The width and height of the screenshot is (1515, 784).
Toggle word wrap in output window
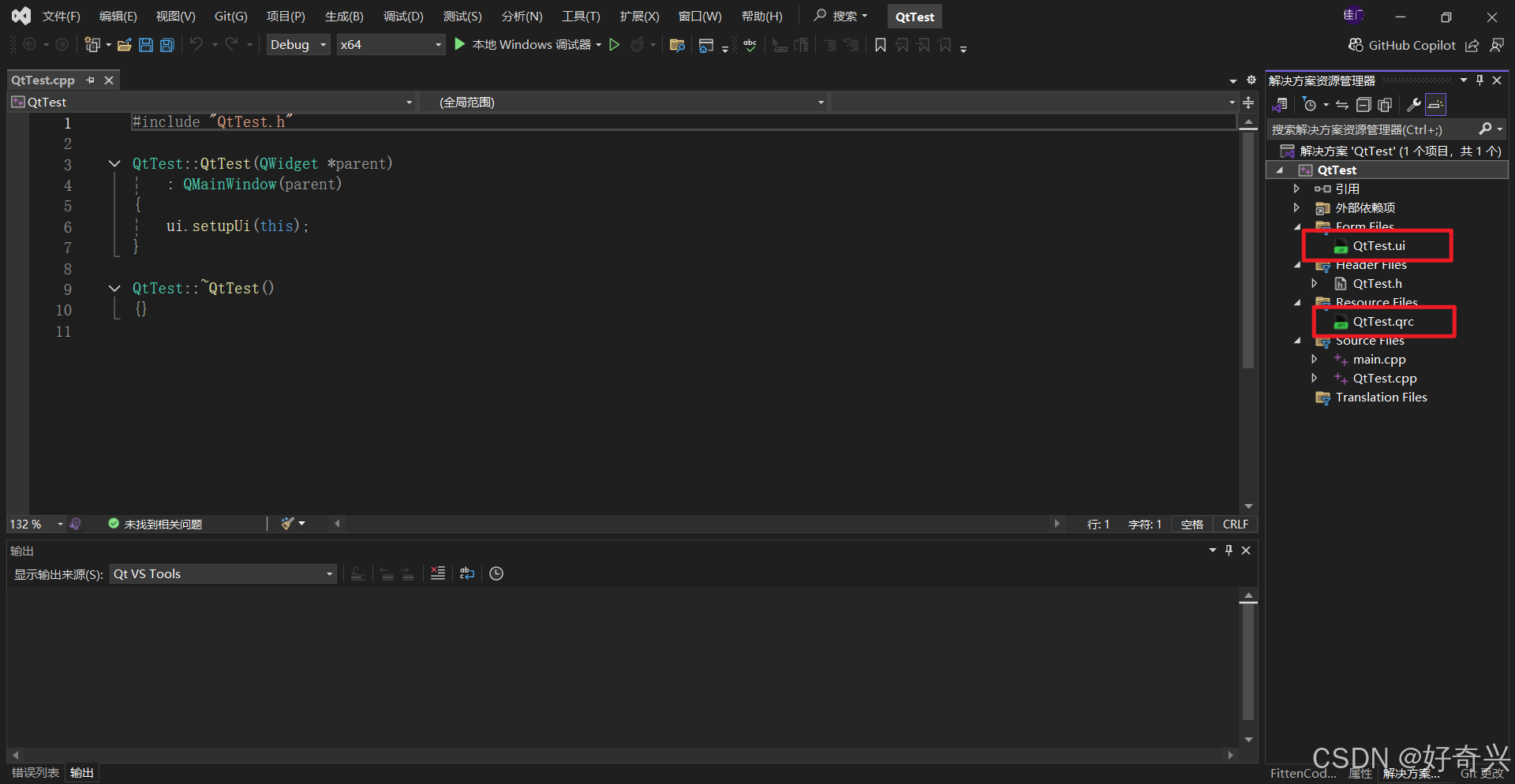tap(466, 573)
